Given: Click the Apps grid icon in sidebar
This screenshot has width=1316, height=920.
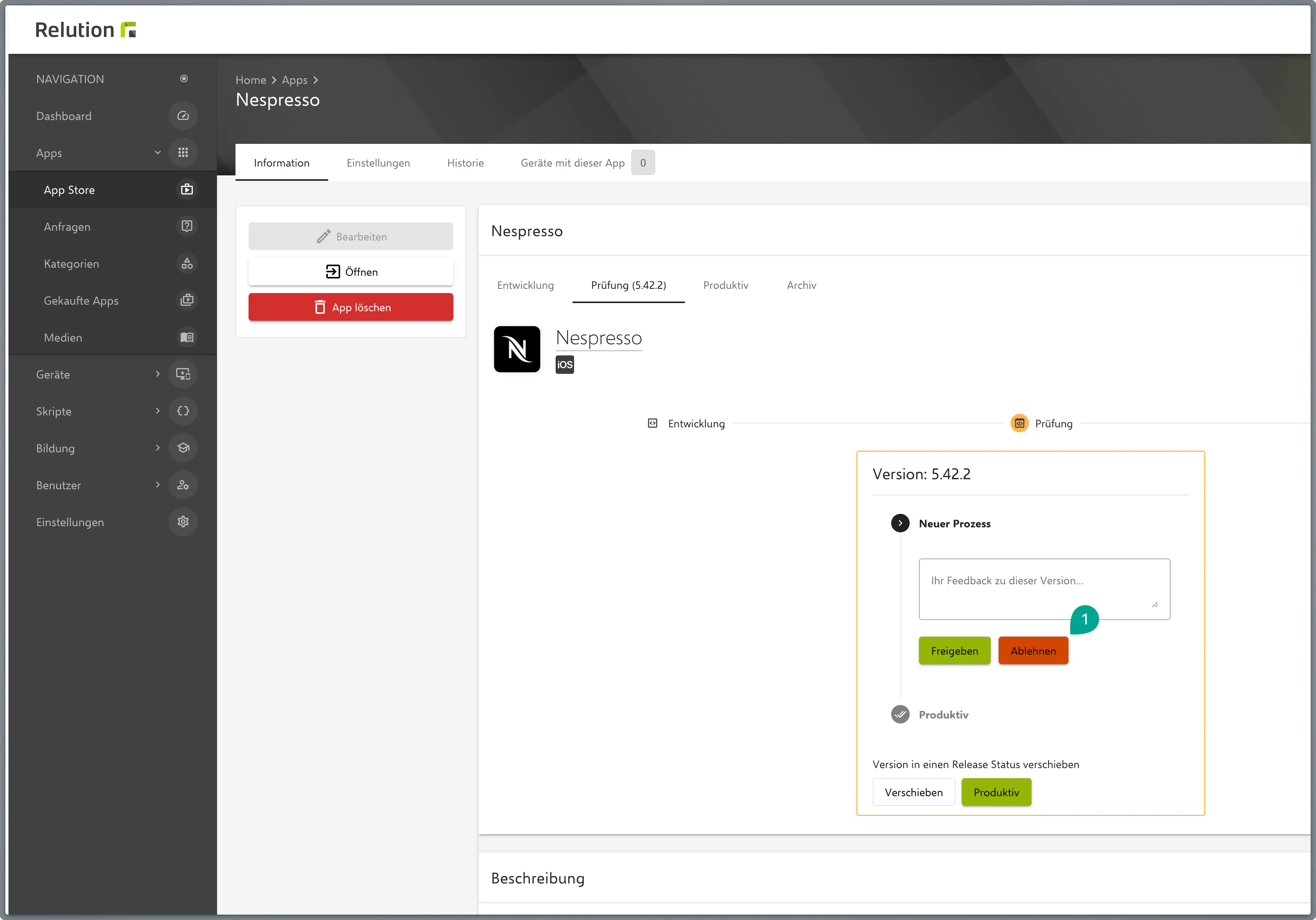Looking at the screenshot, I should (183, 152).
